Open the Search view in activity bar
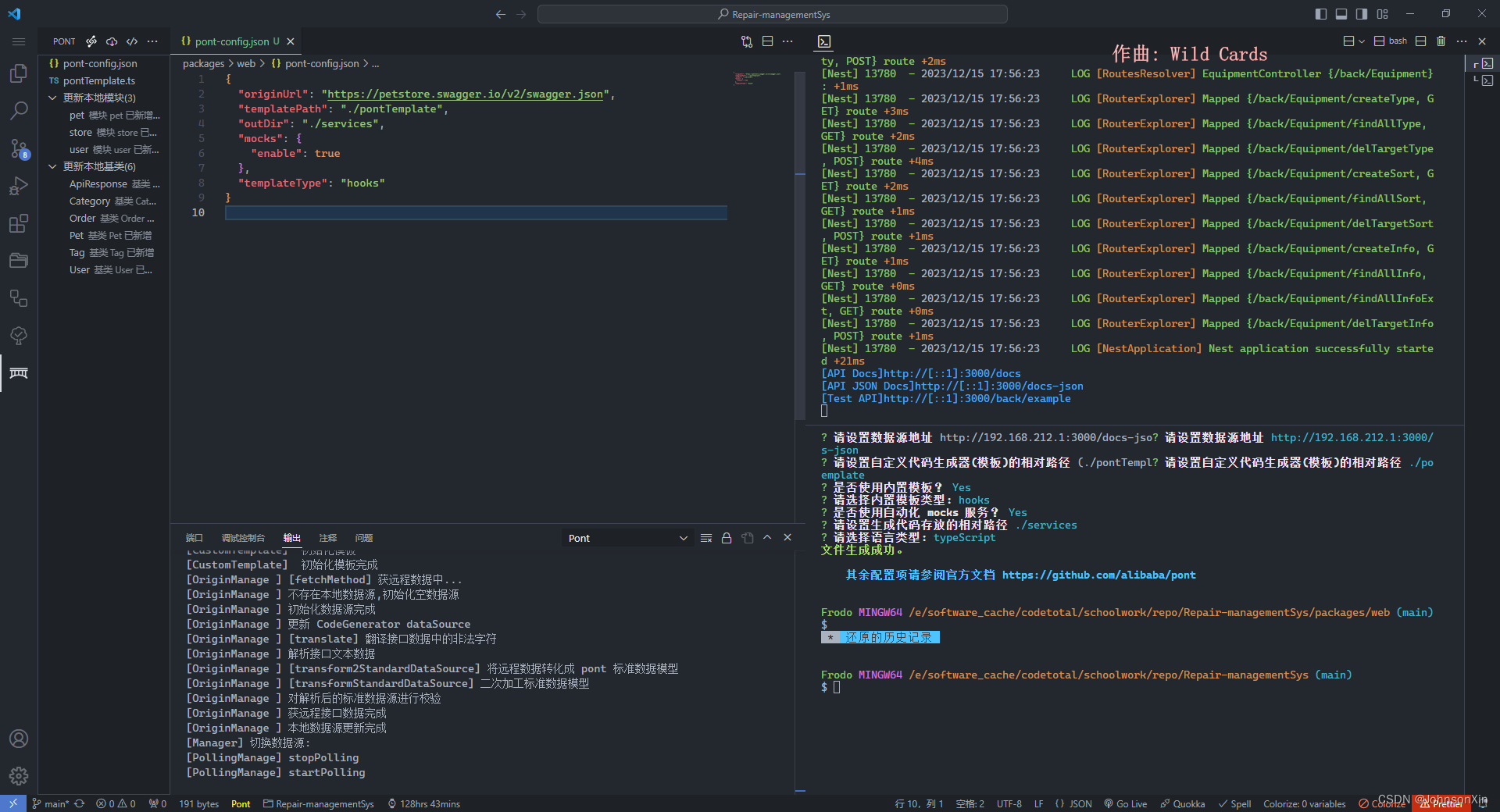 coord(19,111)
